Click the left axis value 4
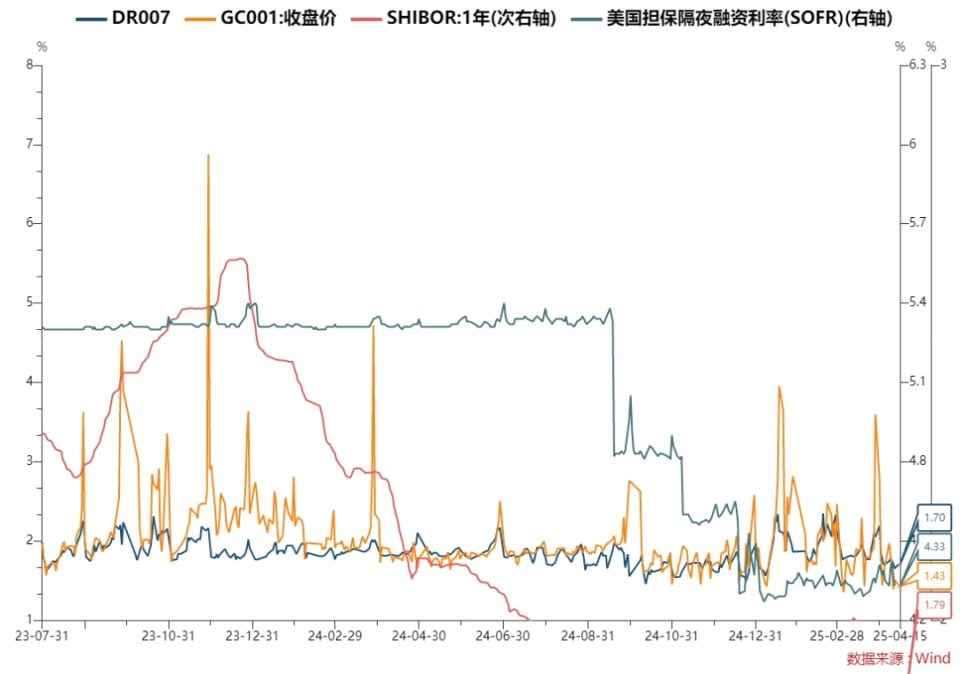 click(x=29, y=381)
